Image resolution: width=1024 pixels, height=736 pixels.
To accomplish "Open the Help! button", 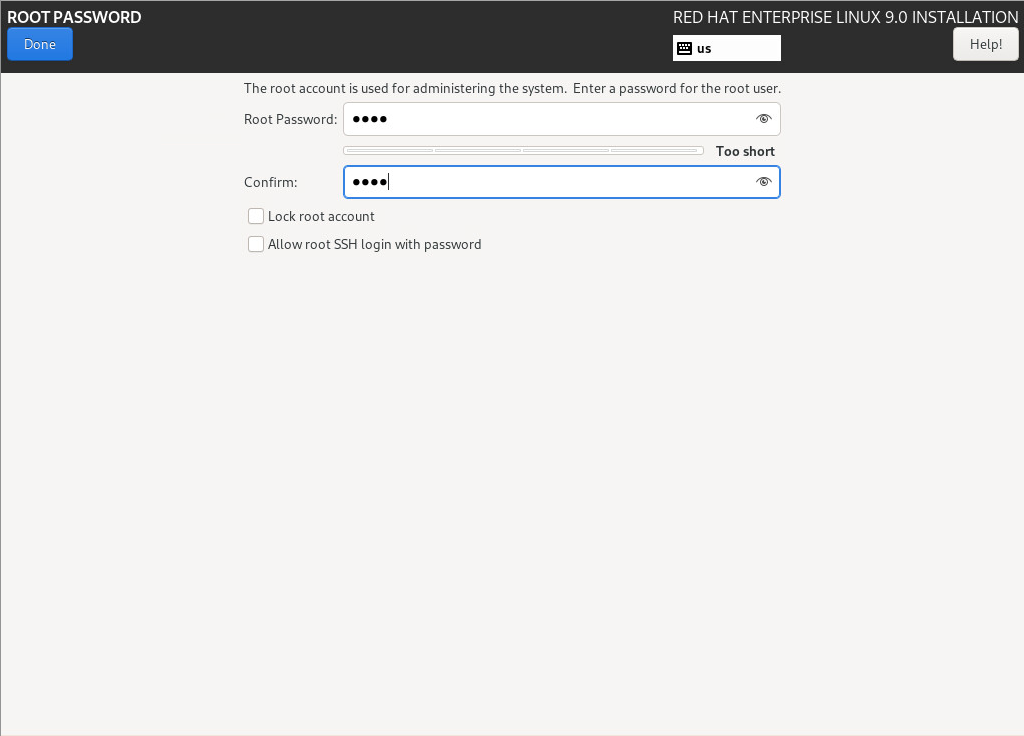I will tap(985, 44).
